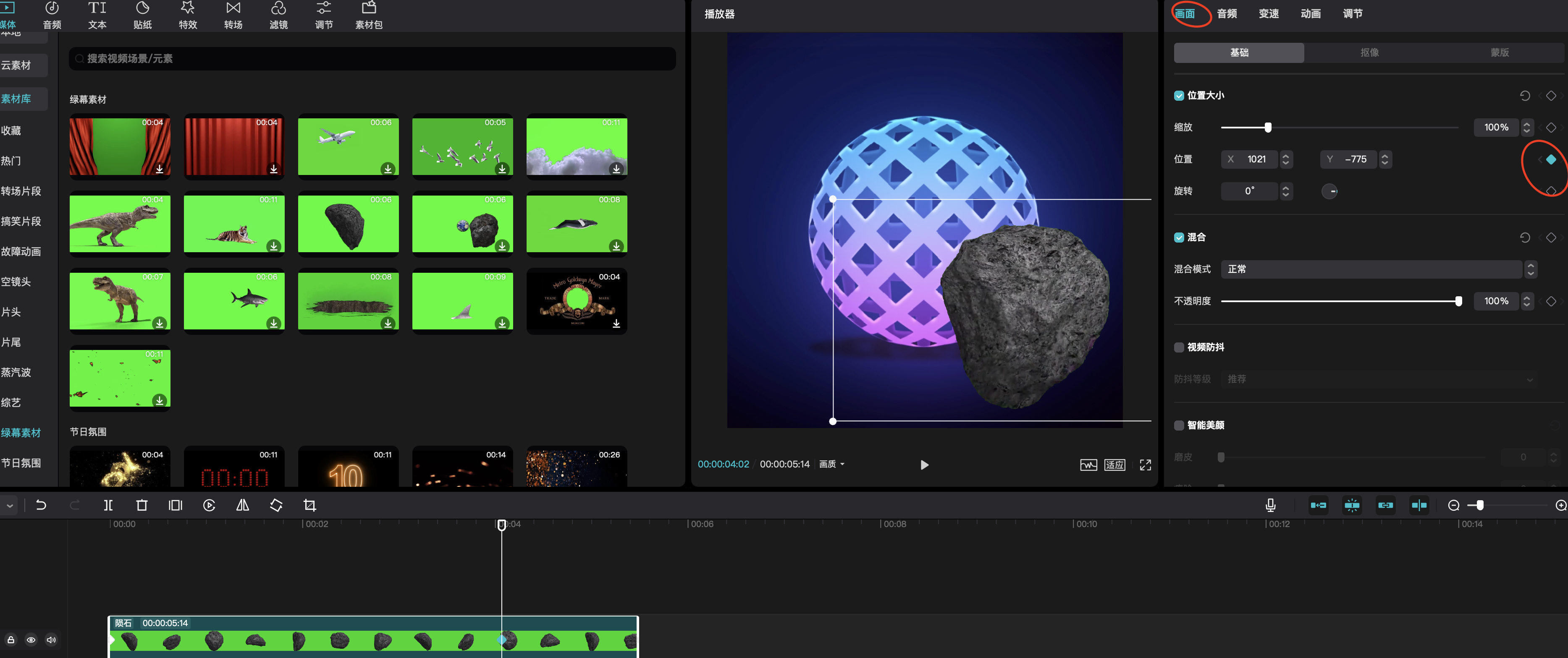Screen dimensions: 1568x658
Task: Open the 特效 effects panel
Action: click(187, 15)
